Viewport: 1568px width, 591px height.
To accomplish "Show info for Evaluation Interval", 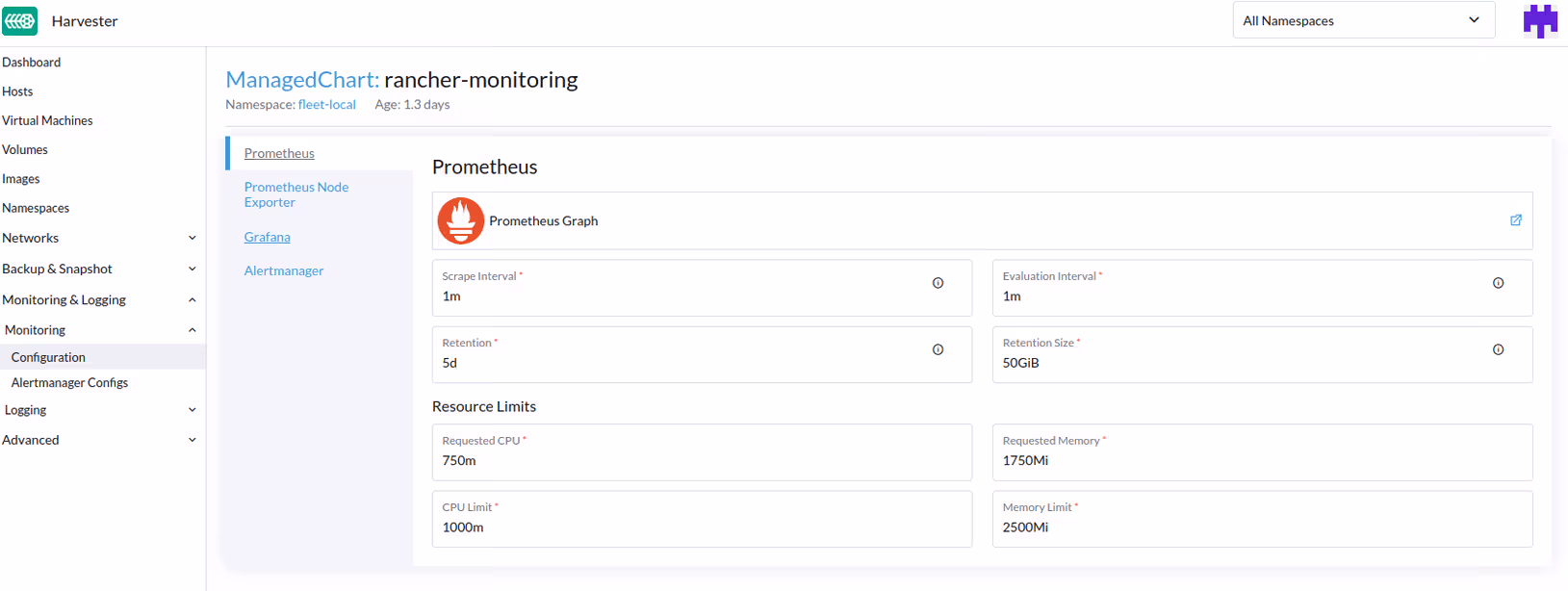I will [1498, 283].
